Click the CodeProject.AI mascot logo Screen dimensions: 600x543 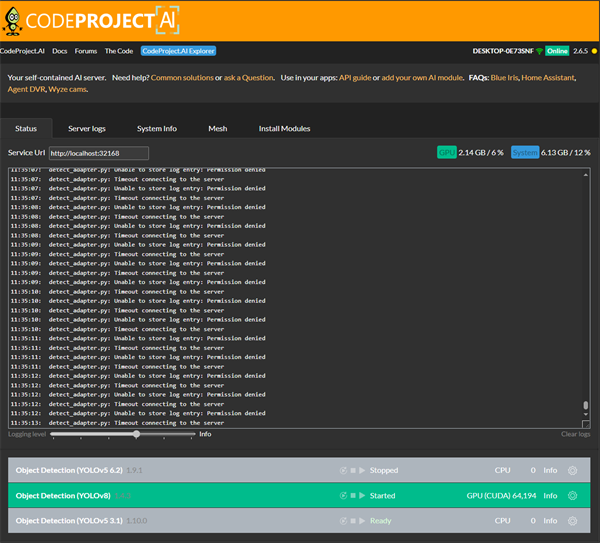tap(12, 21)
